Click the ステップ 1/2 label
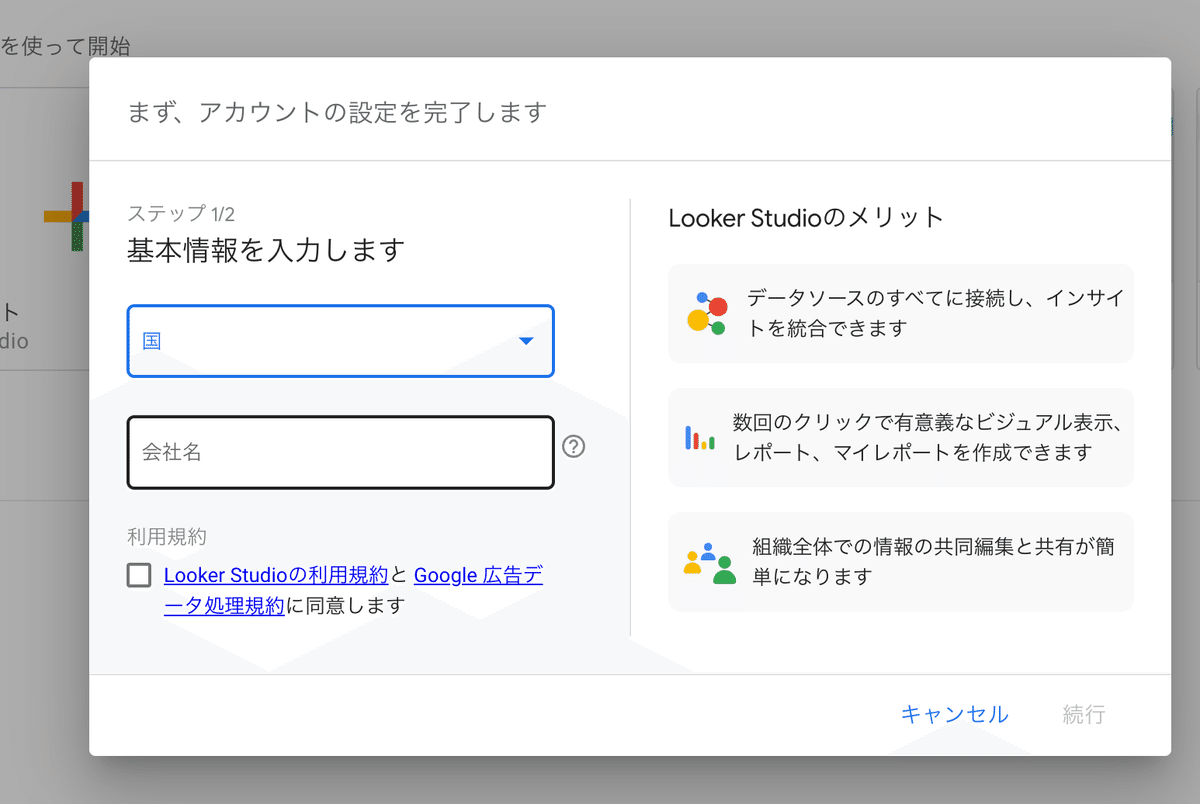The width and height of the screenshot is (1200, 804). coord(181,213)
